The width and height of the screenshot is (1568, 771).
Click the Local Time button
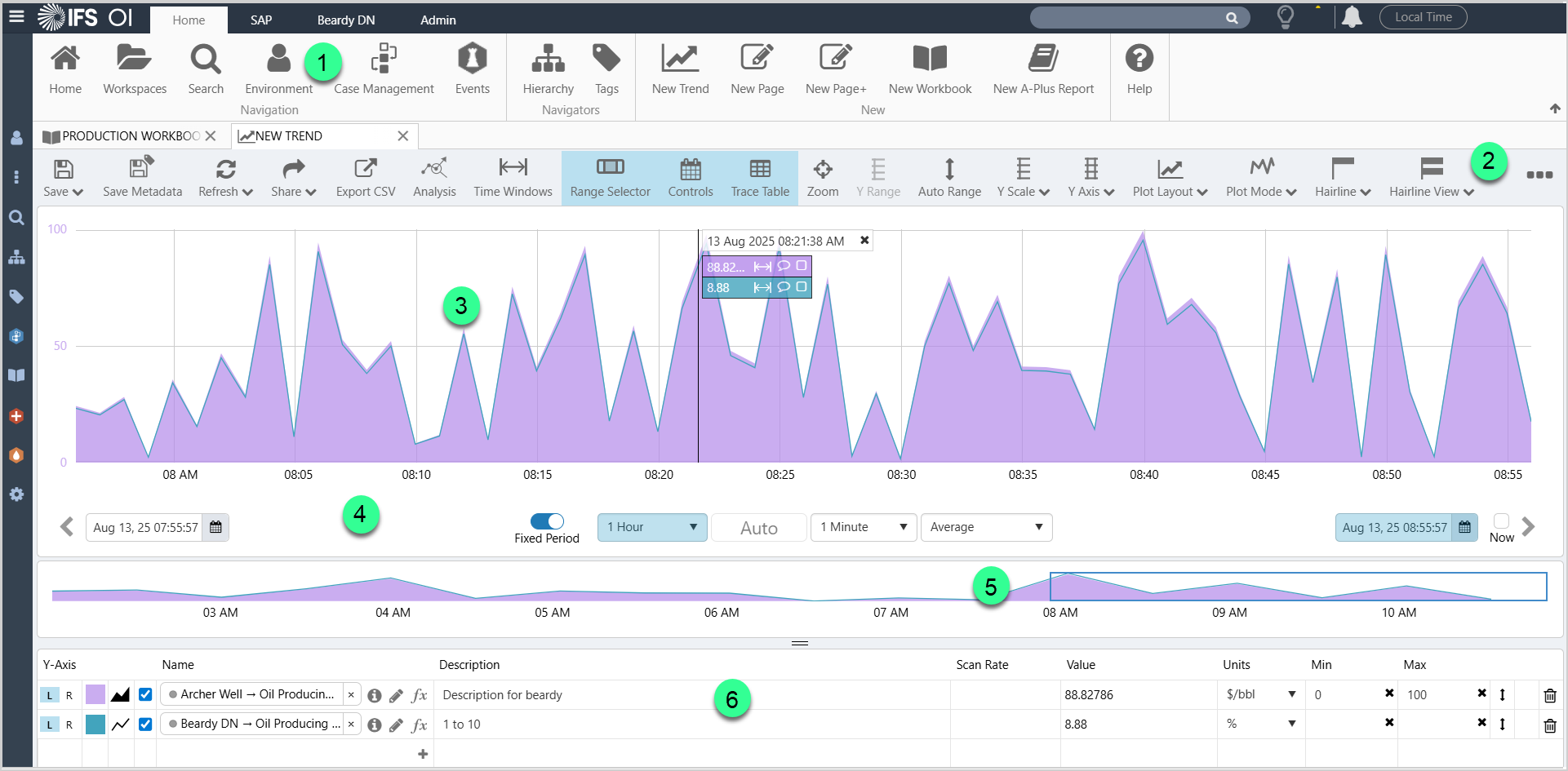[x=1423, y=17]
